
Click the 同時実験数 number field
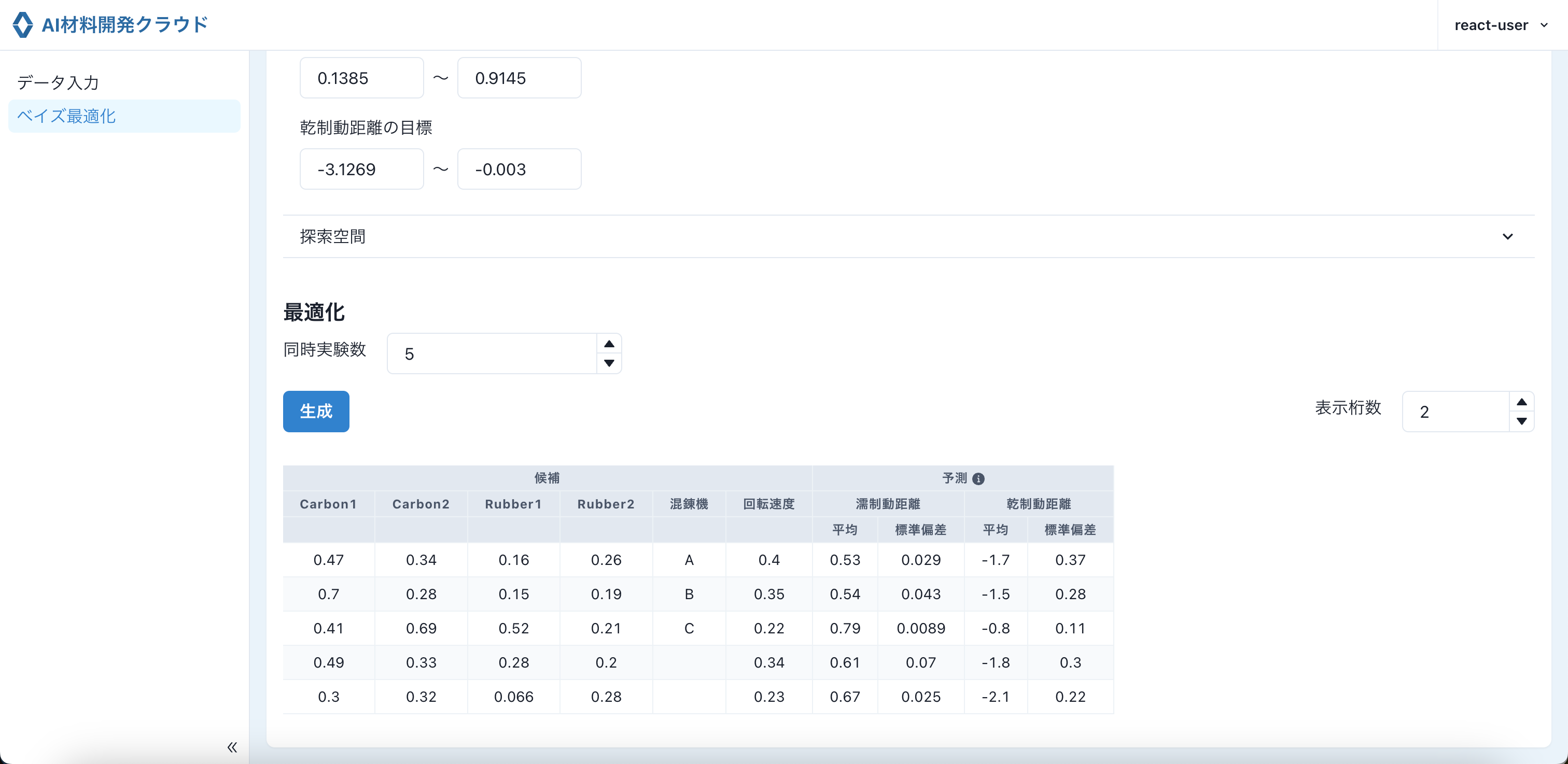point(492,353)
